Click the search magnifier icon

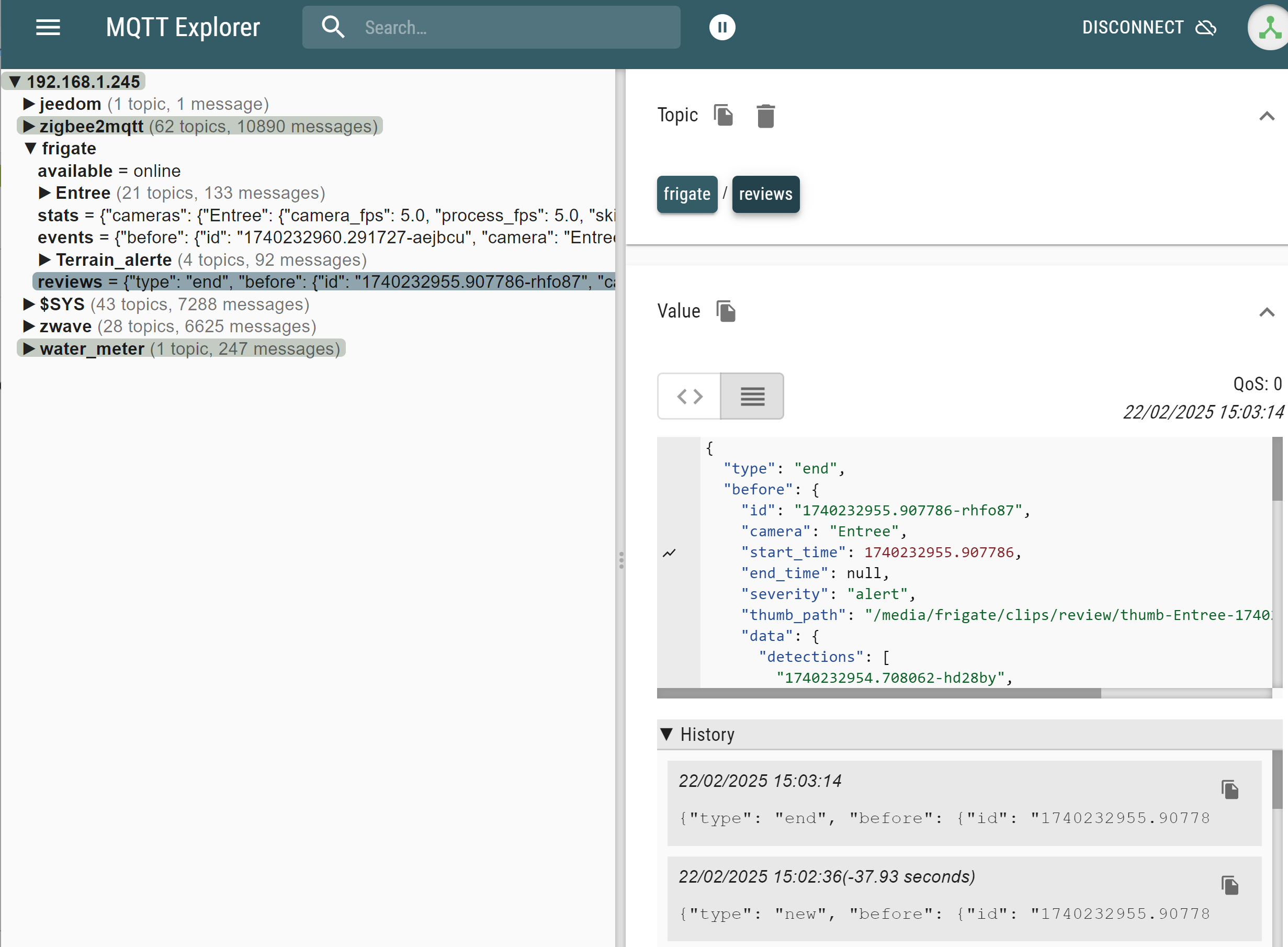[x=333, y=27]
